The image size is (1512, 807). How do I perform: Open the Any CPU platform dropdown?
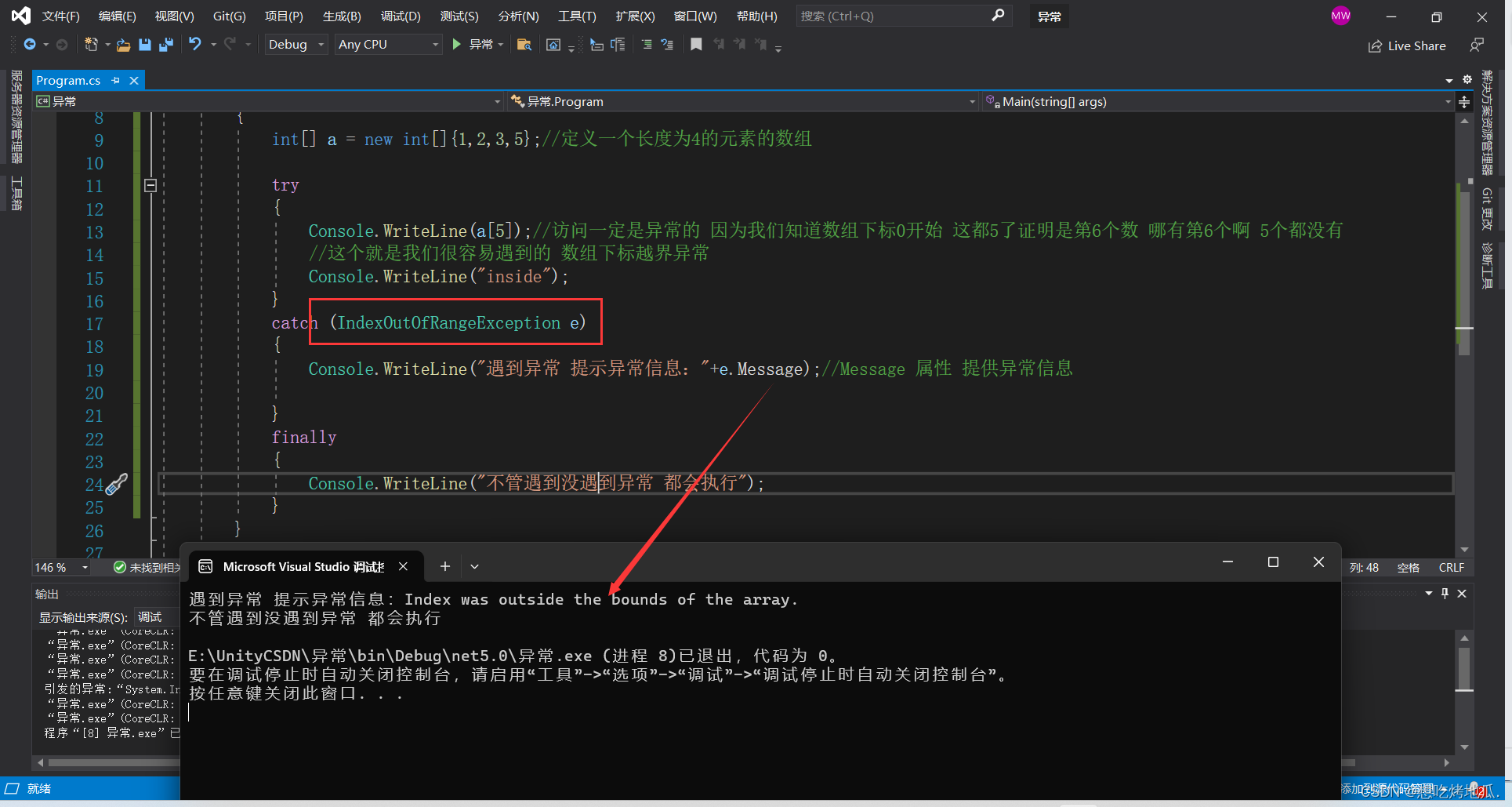tap(389, 45)
